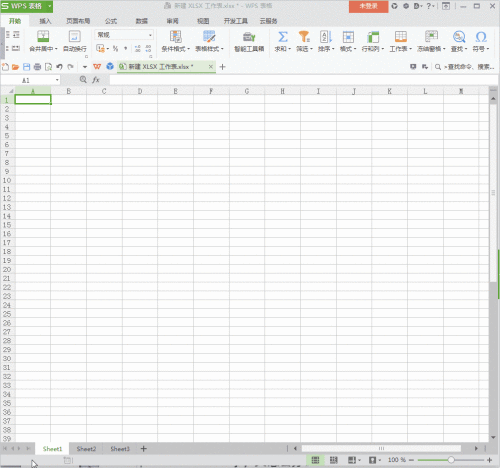
Task: Click the New document icon in quick toolbar
Action: 5,67
